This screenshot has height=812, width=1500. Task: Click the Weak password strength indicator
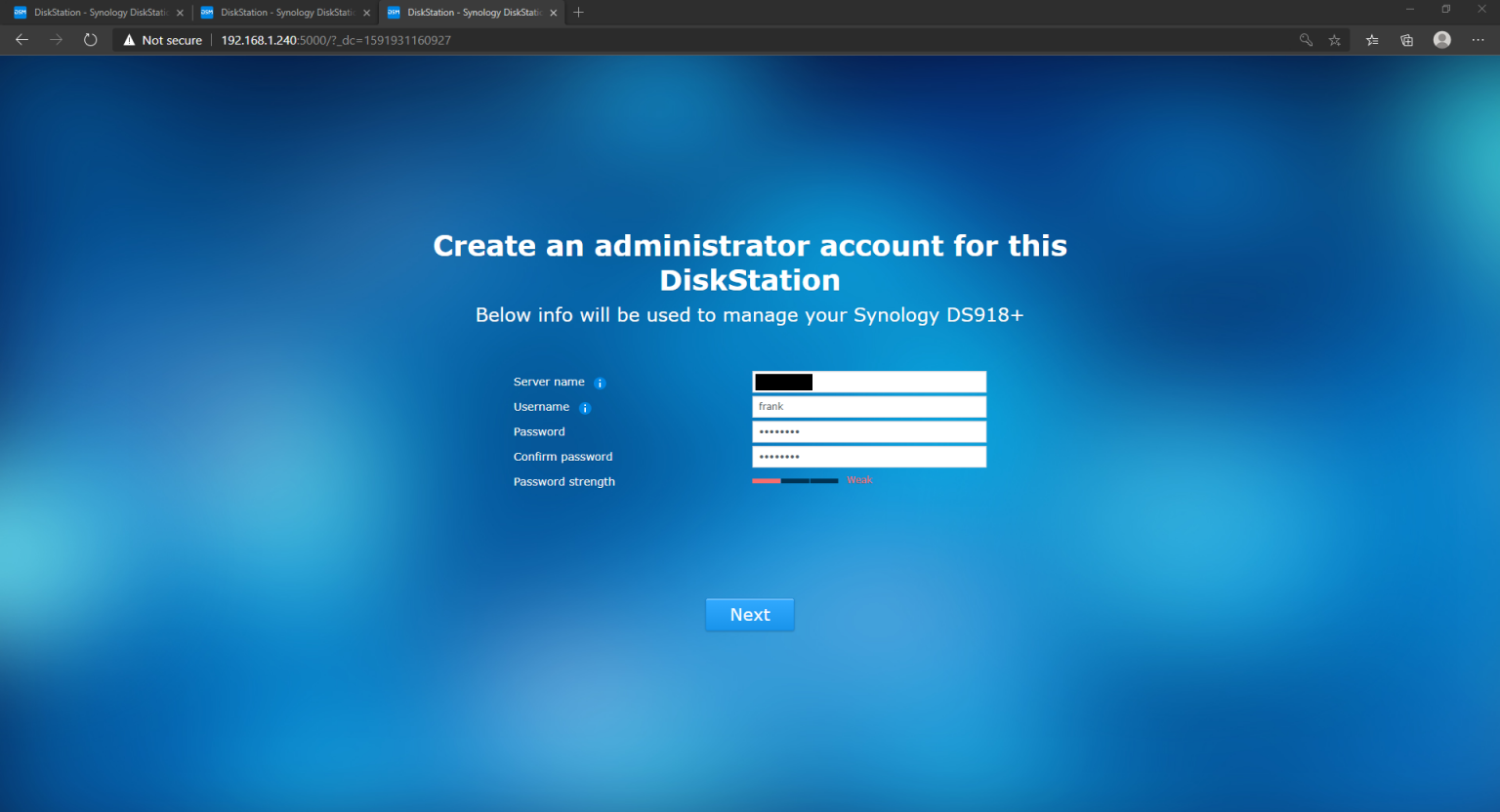pos(859,479)
